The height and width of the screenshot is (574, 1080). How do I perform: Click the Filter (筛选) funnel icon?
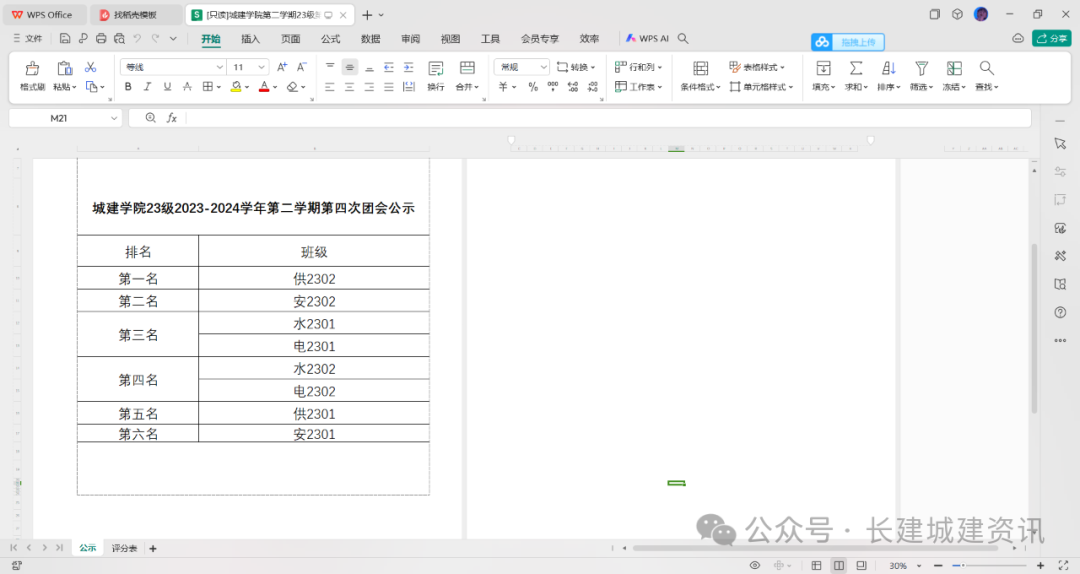(921, 68)
